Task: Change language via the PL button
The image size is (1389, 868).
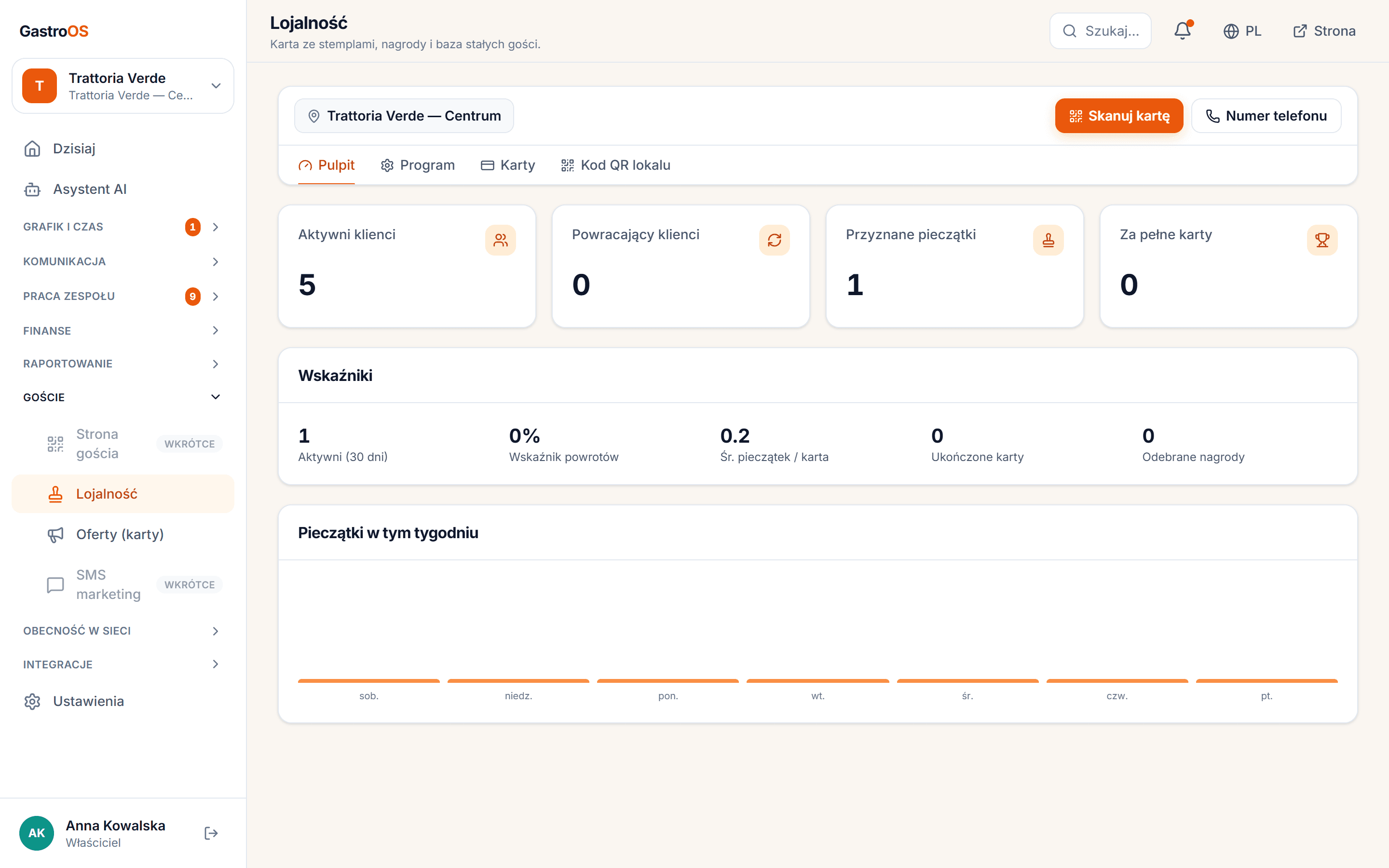Action: click(x=1242, y=31)
